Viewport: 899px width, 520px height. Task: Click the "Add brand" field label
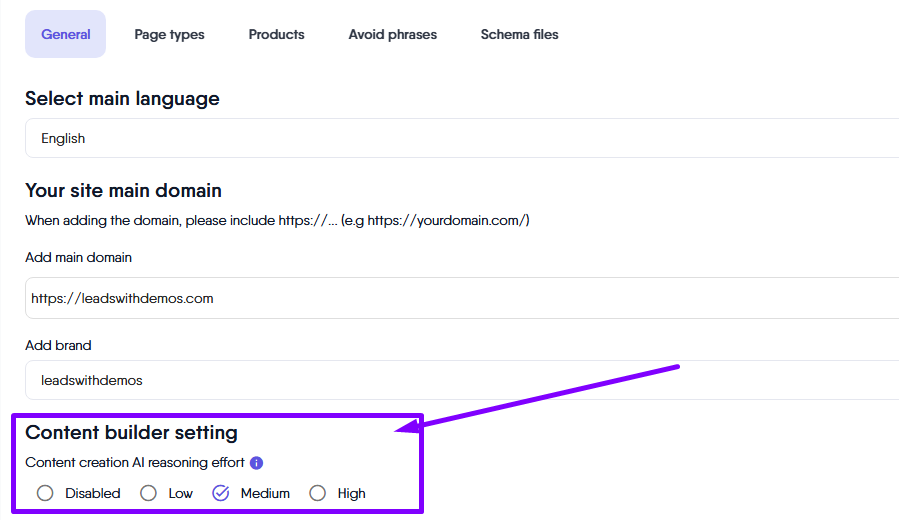tap(58, 345)
